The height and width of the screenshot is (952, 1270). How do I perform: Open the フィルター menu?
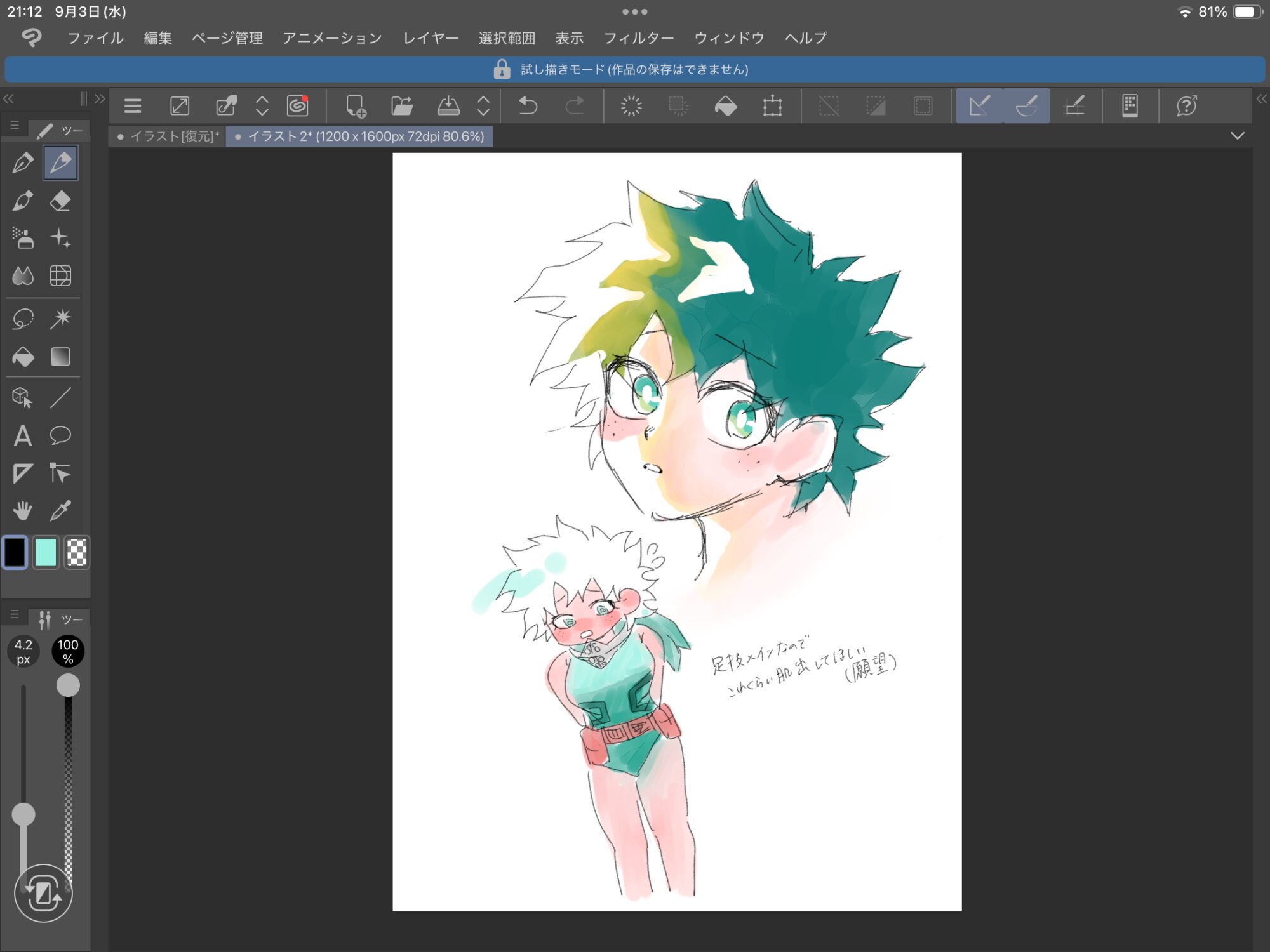(638, 38)
